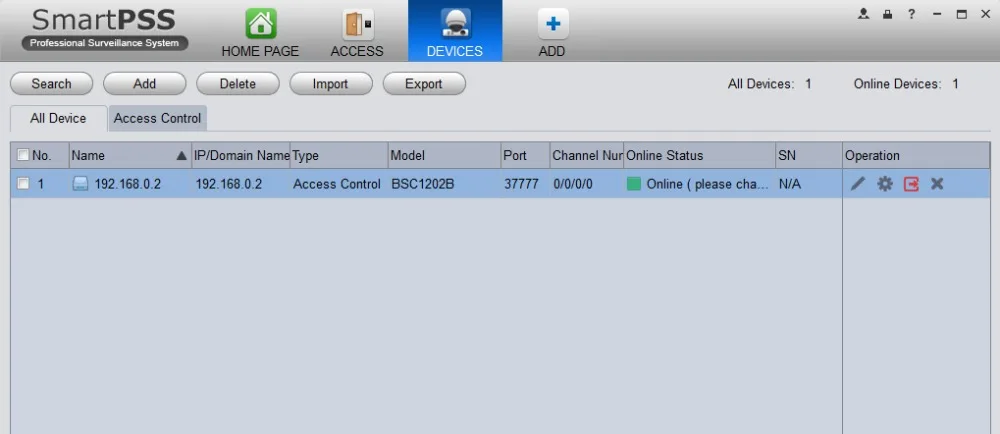The height and width of the screenshot is (434, 1000).
Task: Click the SN column header
Action: (809, 156)
